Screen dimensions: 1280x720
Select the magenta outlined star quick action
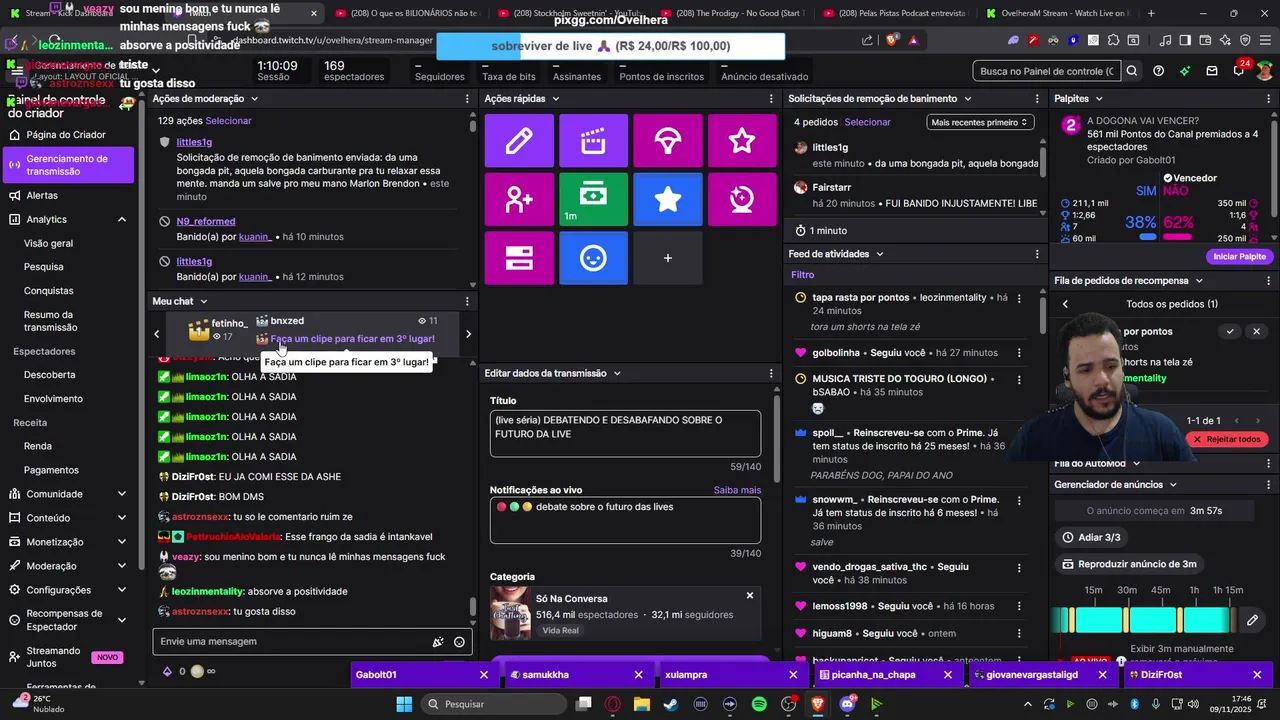(742, 141)
